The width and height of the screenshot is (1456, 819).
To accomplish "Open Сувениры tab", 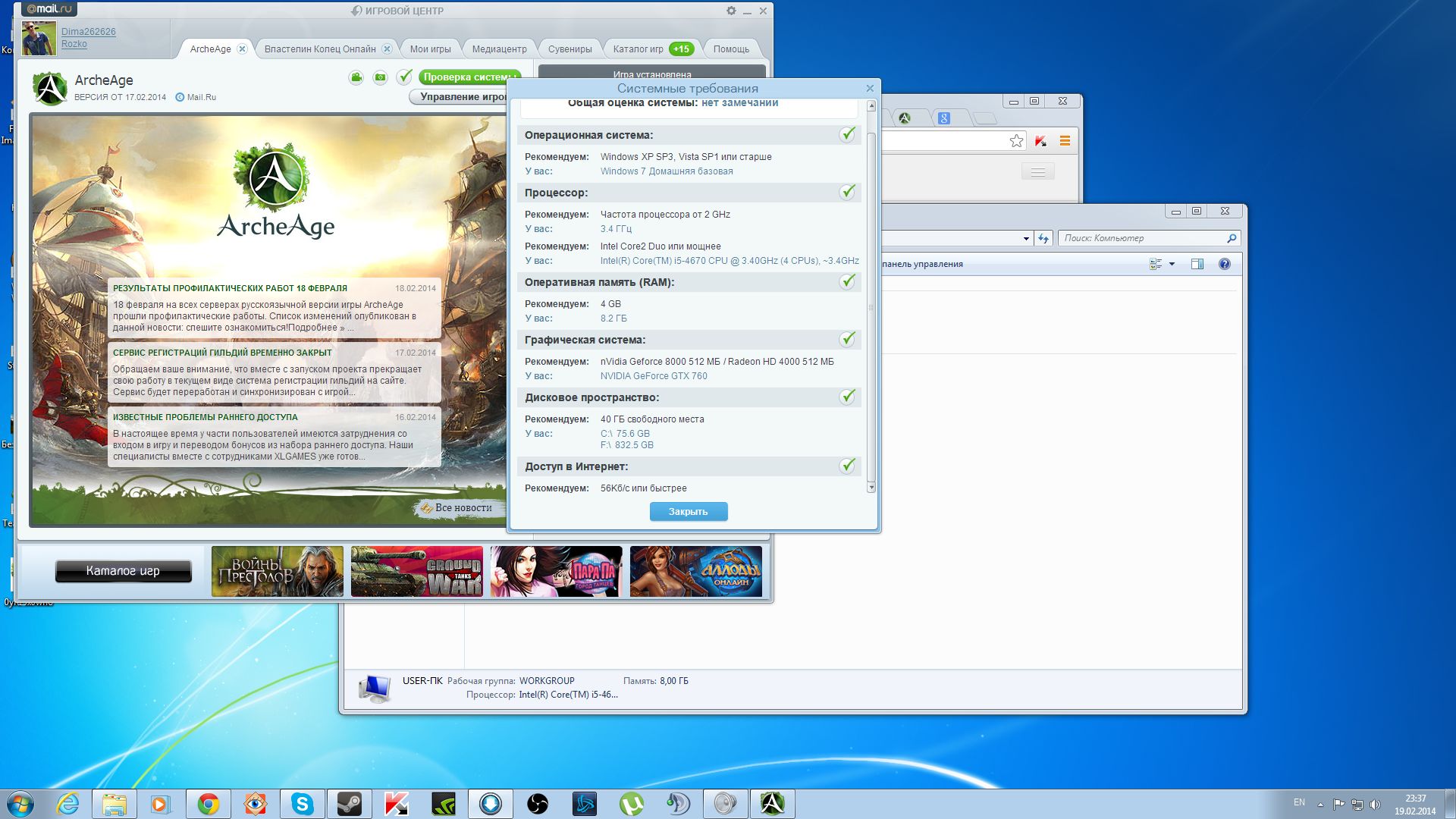I will [570, 49].
